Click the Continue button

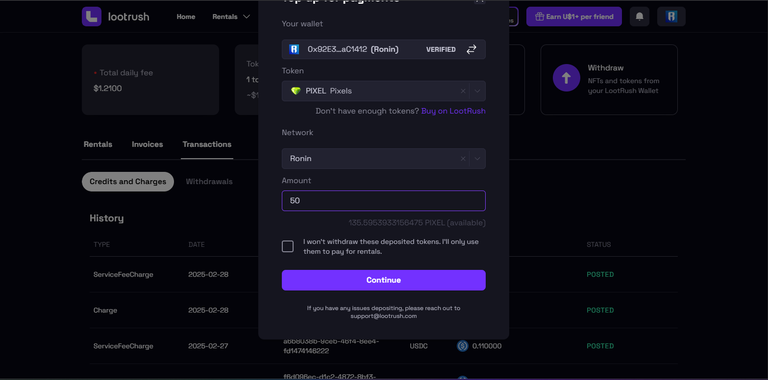(384, 280)
